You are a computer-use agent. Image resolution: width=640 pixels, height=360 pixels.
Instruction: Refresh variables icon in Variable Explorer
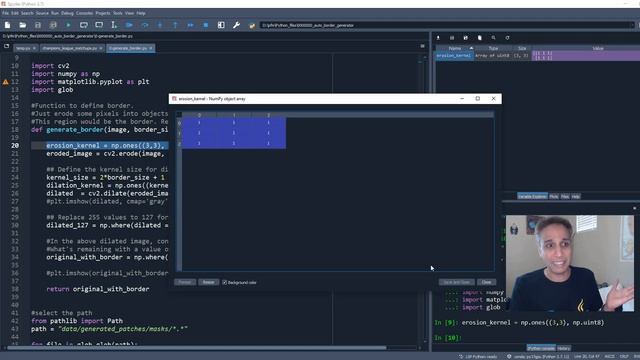pos(507,38)
